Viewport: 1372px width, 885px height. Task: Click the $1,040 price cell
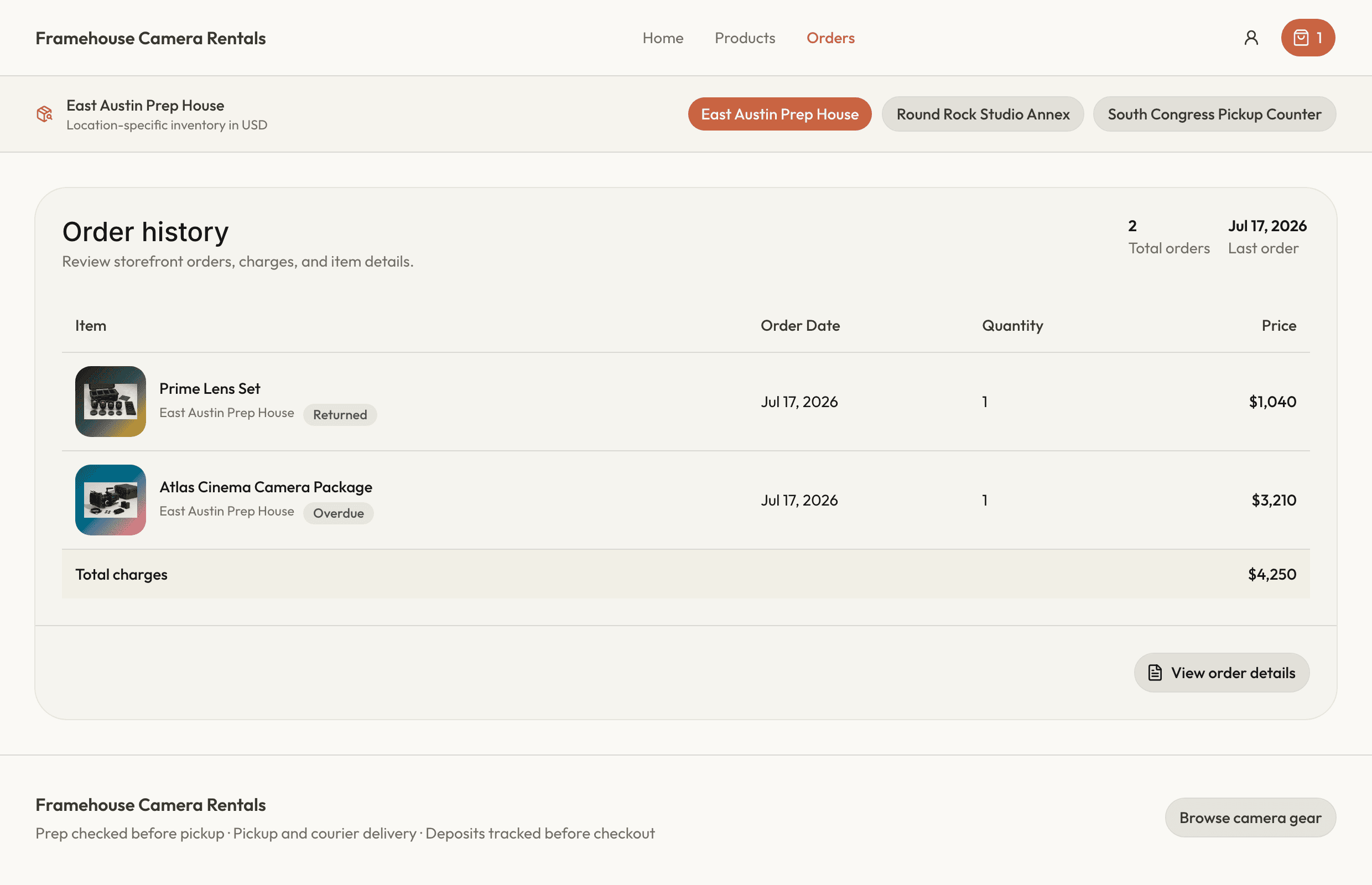click(1272, 401)
